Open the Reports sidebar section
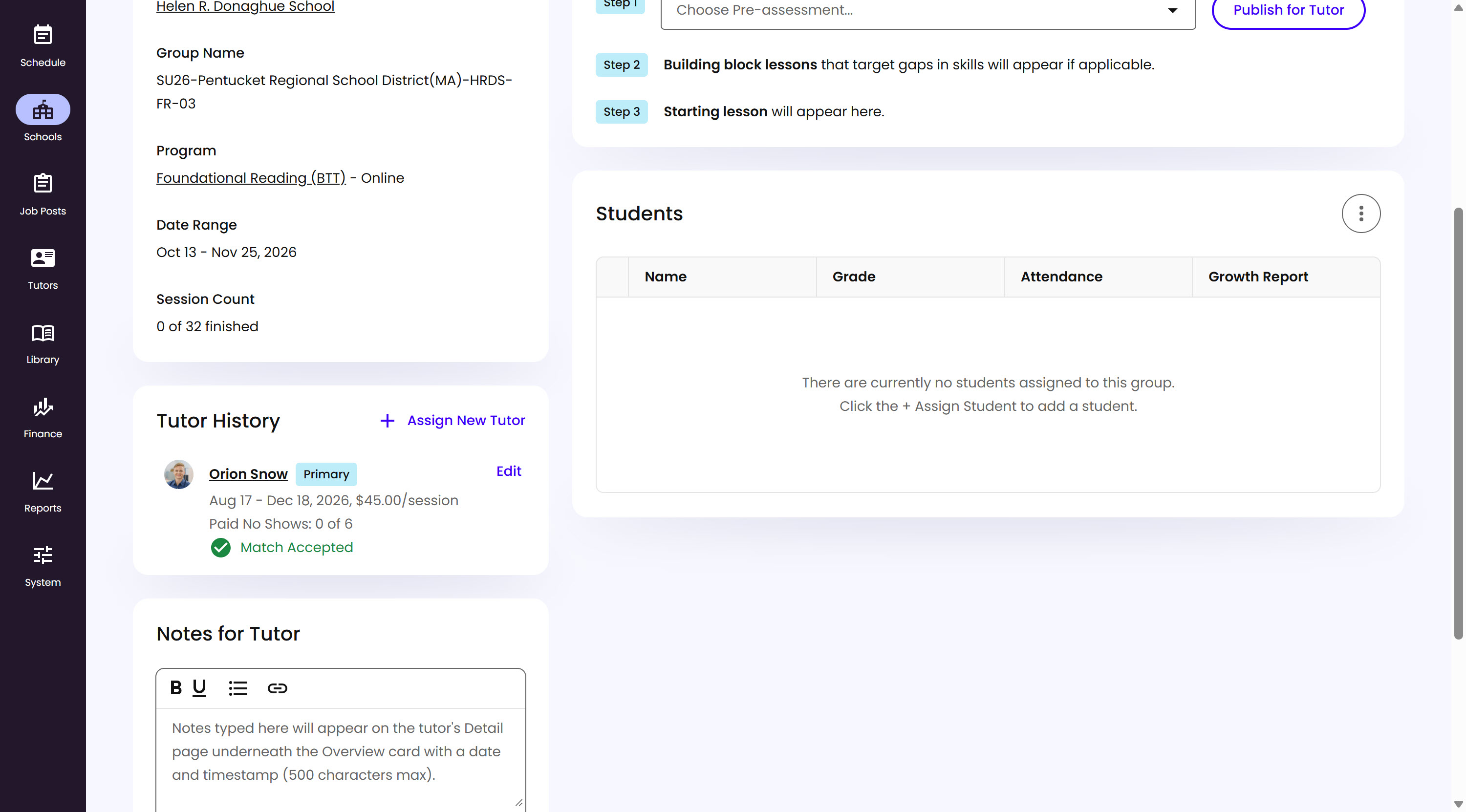This screenshot has height=812, width=1466. coord(43,491)
